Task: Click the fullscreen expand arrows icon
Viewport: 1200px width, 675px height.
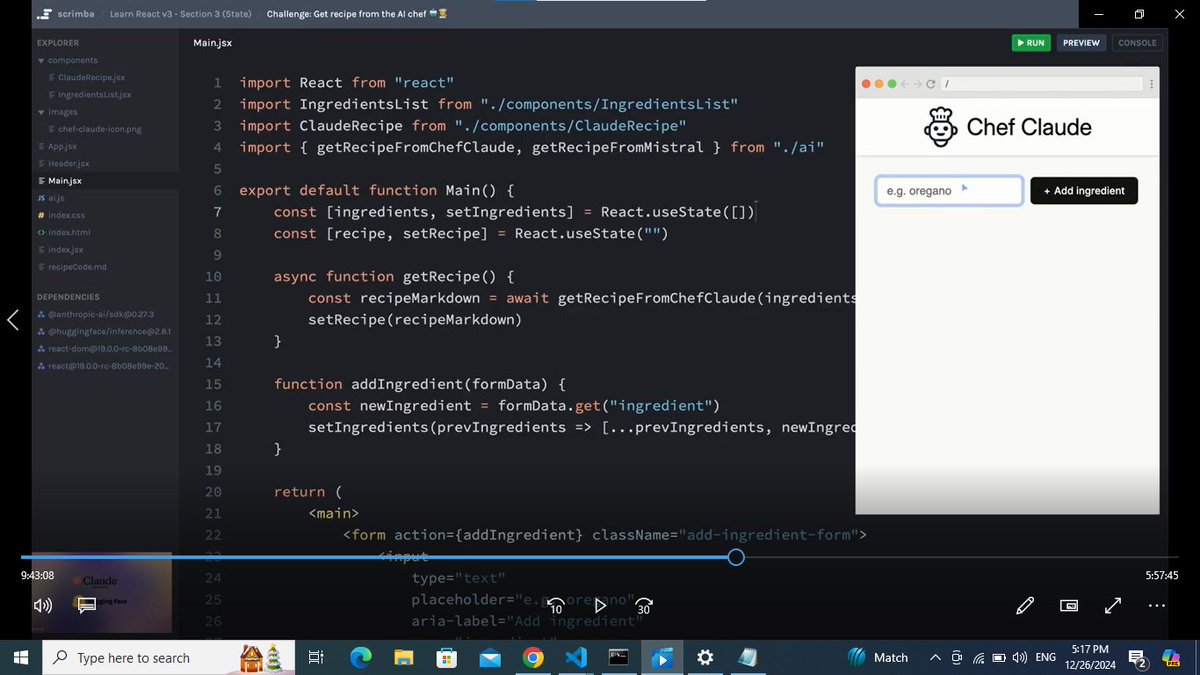Action: coord(1112,605)
